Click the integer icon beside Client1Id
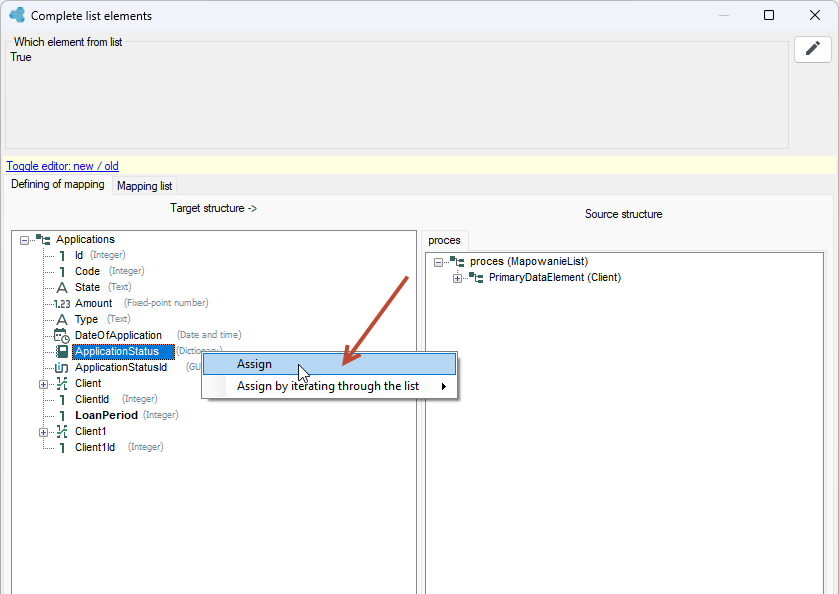Screen dimensions: 839x594 click(62, 447)
